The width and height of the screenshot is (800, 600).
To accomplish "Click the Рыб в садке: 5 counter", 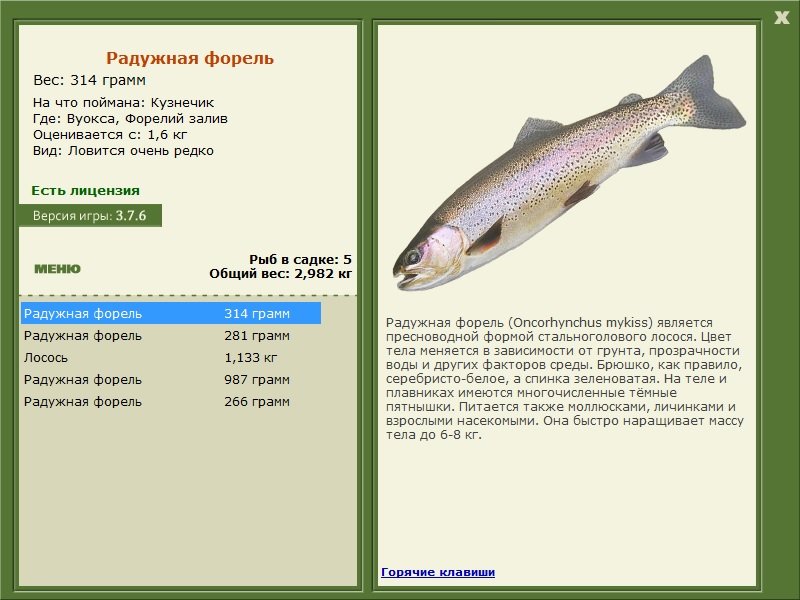I will 301,260.
